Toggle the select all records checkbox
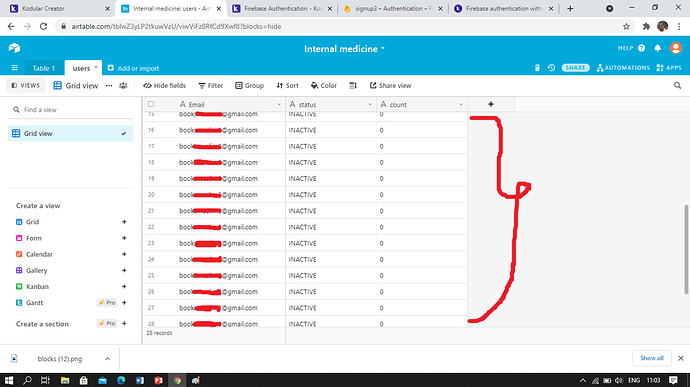 151,104
